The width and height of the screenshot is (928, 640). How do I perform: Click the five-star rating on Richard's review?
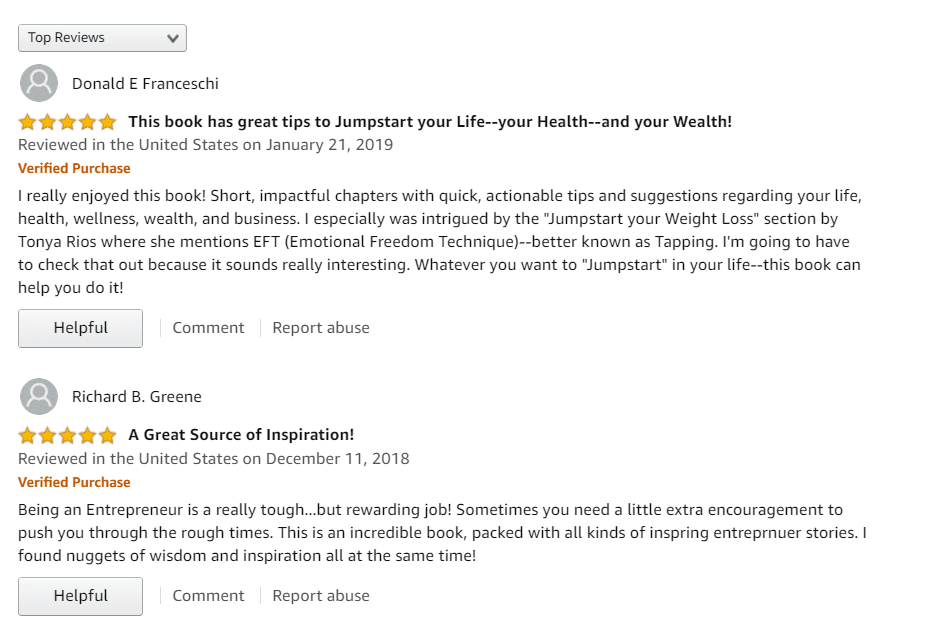point(67,435)
